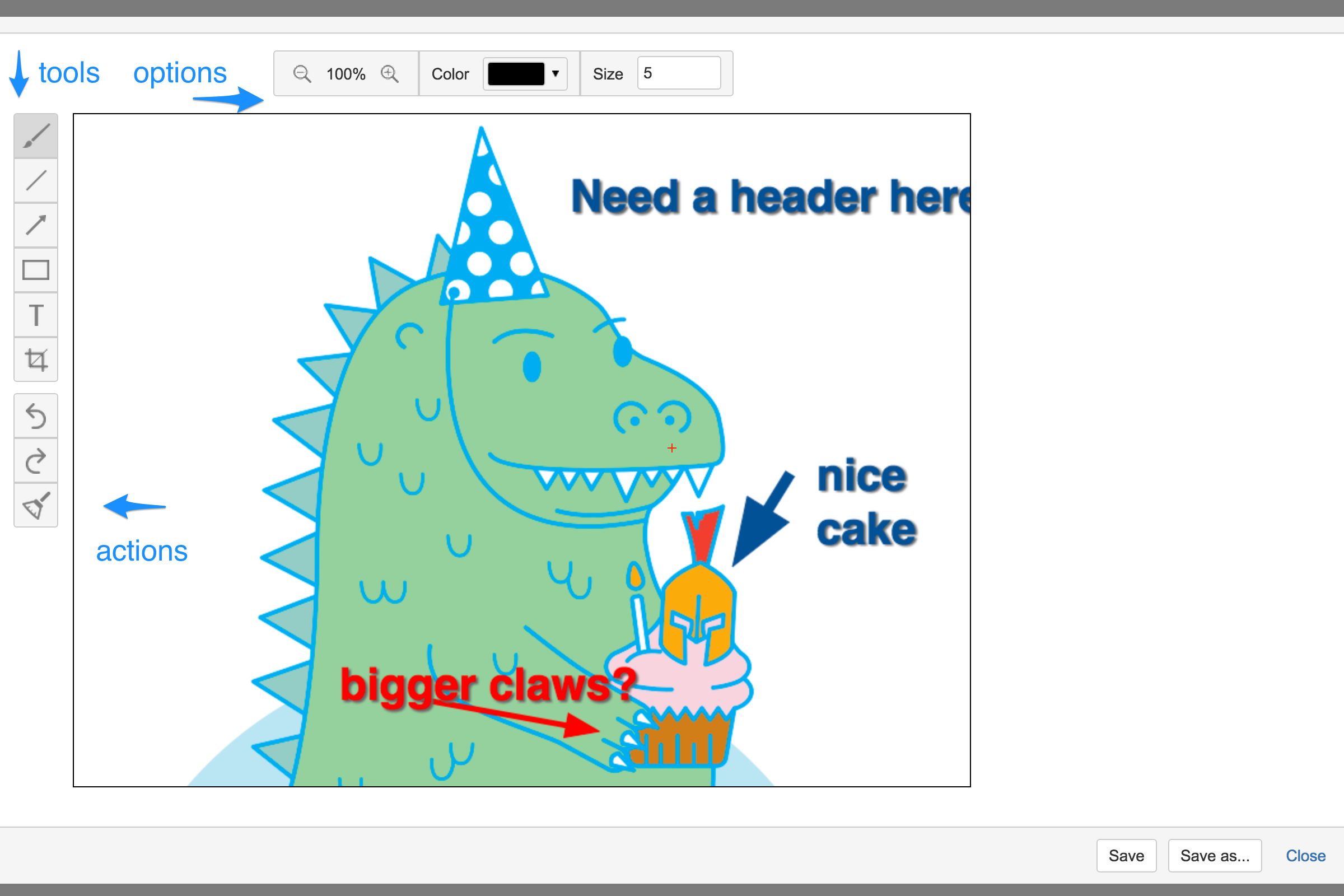
Task: Zoom out using the magnifier minus
Action: [x=302, y=74]
